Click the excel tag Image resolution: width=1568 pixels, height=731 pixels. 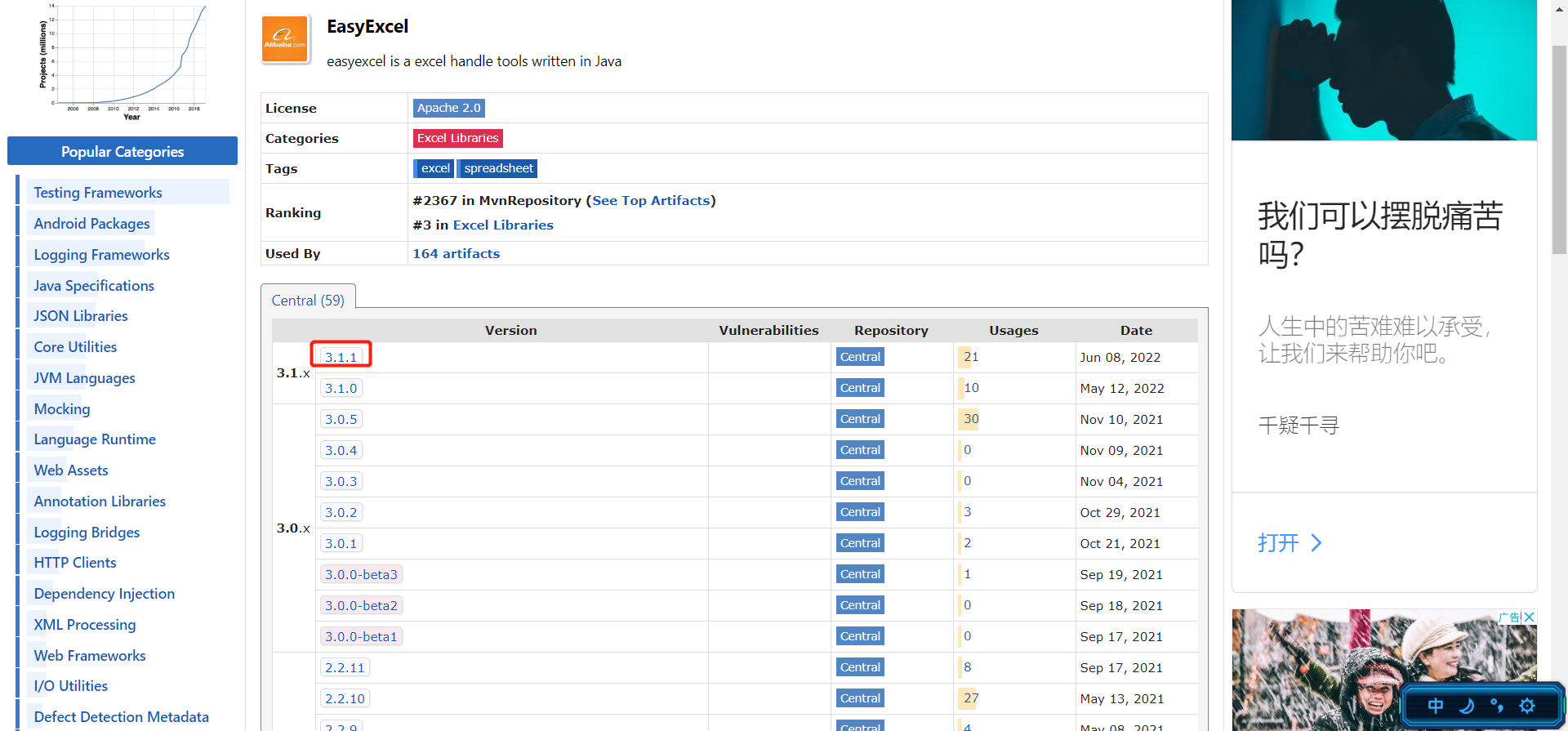point(435,168)
